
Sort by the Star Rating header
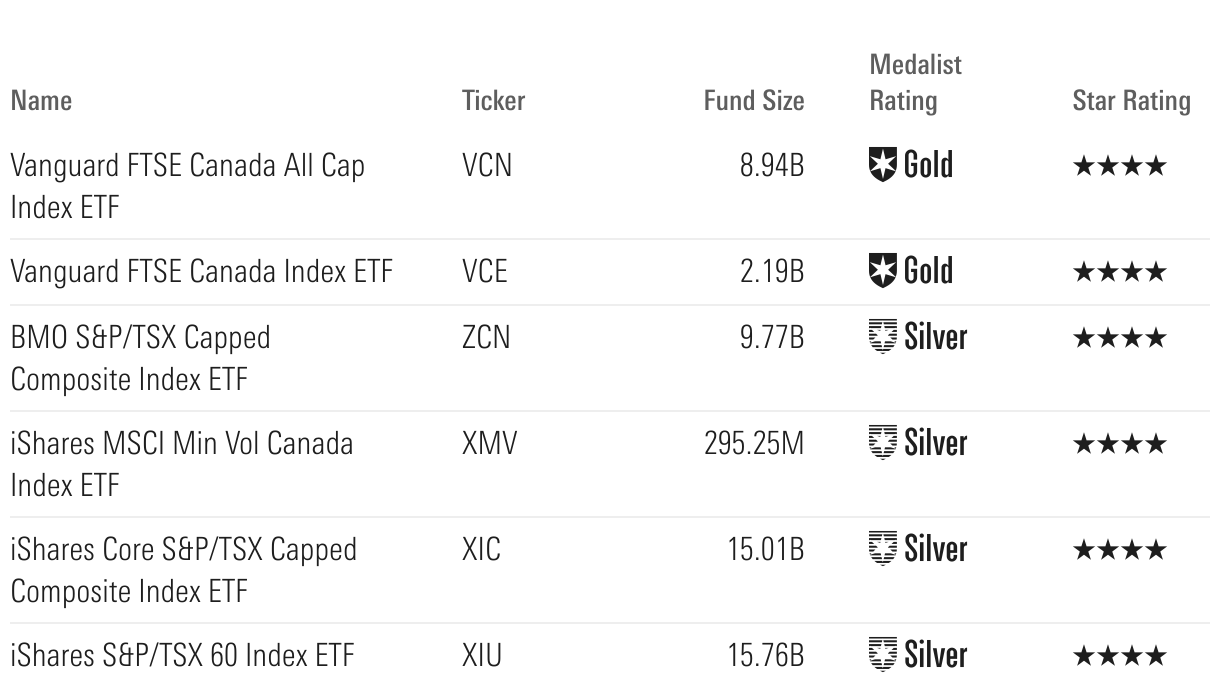1131,101
